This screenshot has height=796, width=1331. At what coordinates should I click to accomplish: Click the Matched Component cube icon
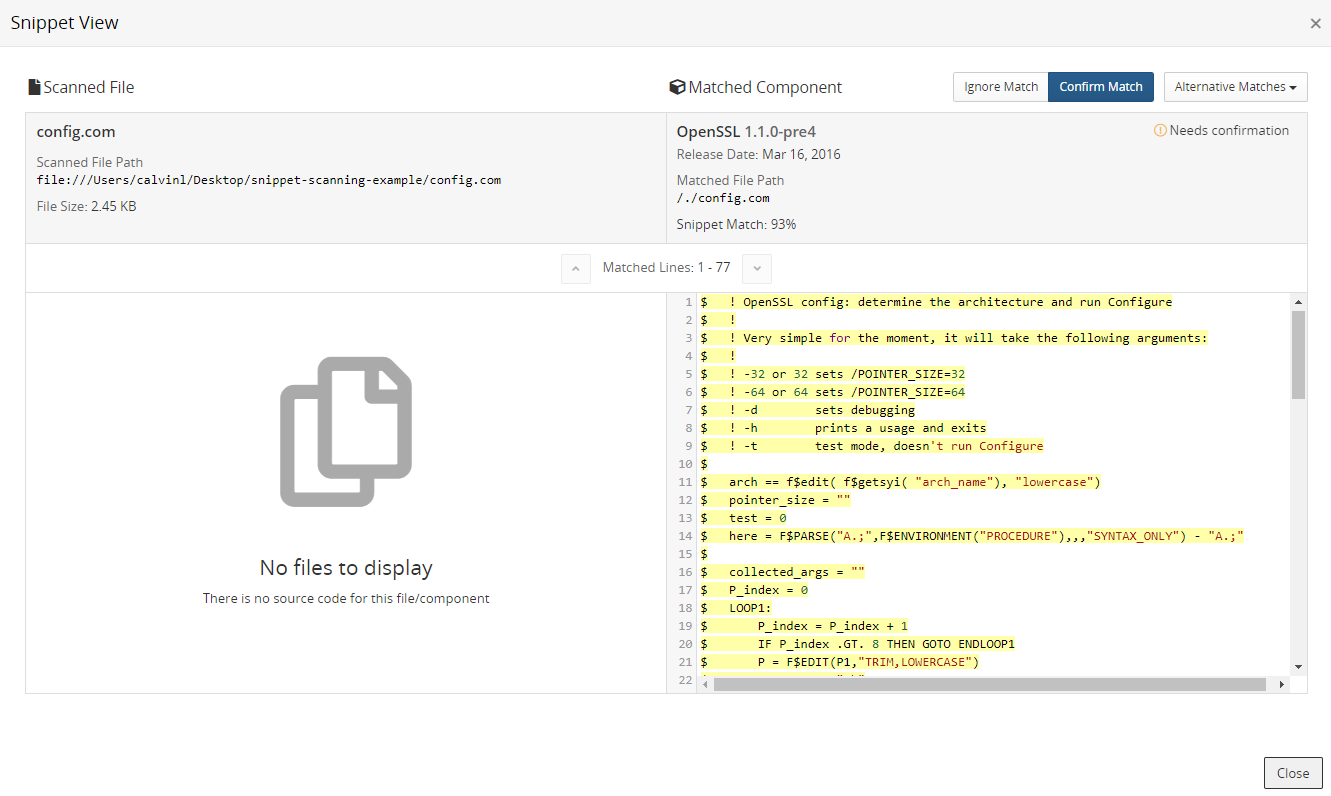point(677,87)
